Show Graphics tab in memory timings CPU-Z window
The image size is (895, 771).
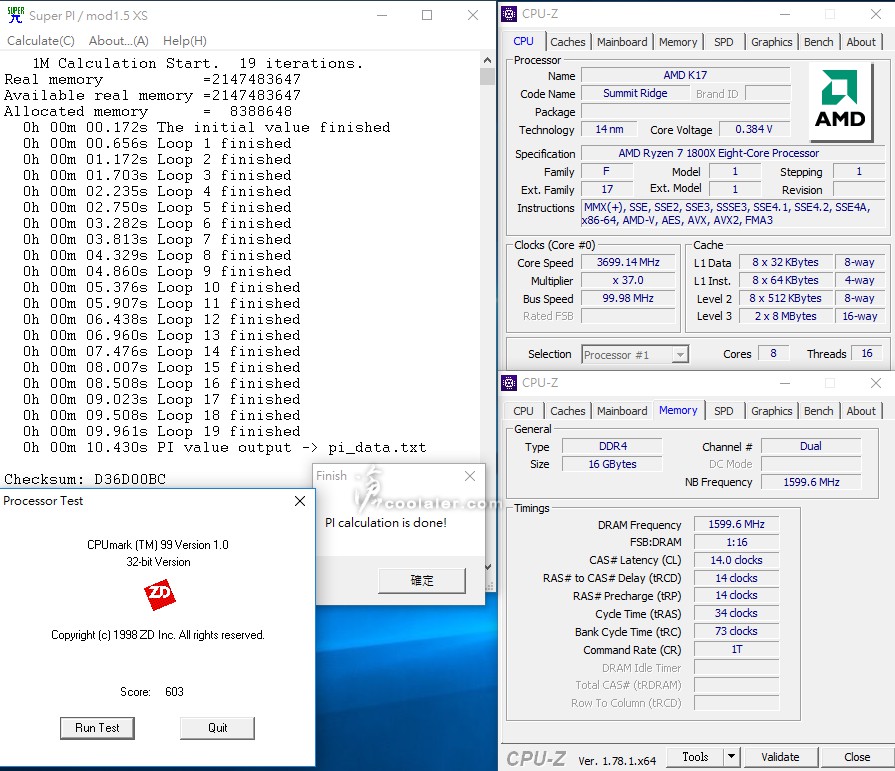[x=772, y=411]
